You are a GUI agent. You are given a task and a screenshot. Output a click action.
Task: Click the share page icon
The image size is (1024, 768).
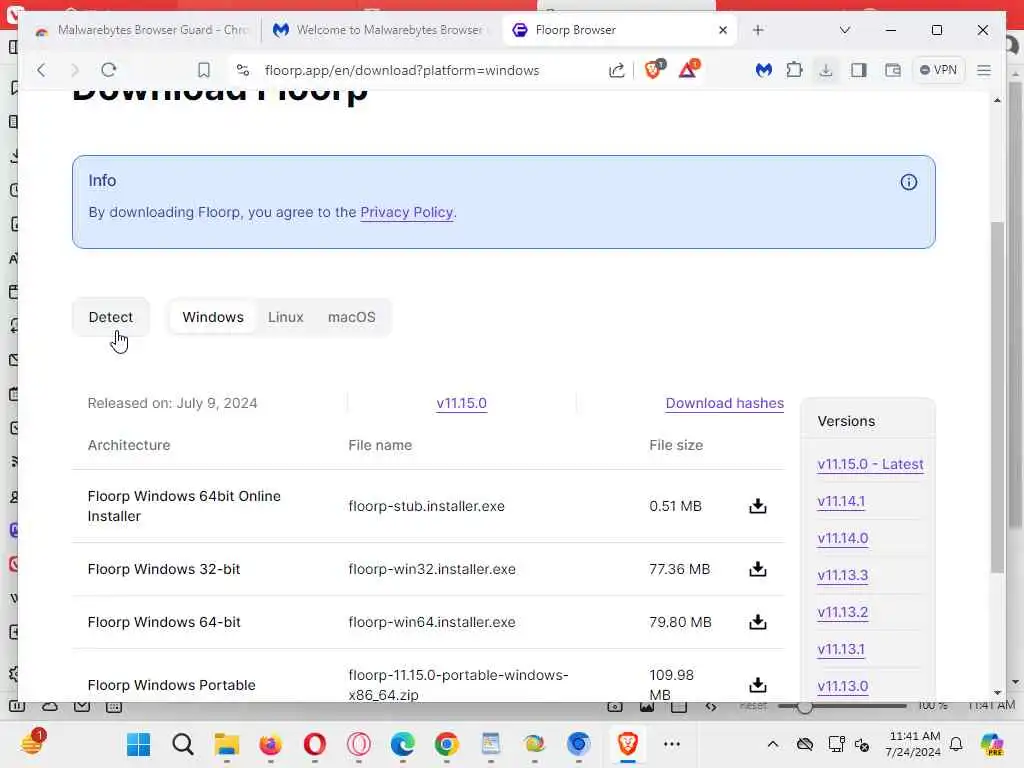click(x=616, y=70)
